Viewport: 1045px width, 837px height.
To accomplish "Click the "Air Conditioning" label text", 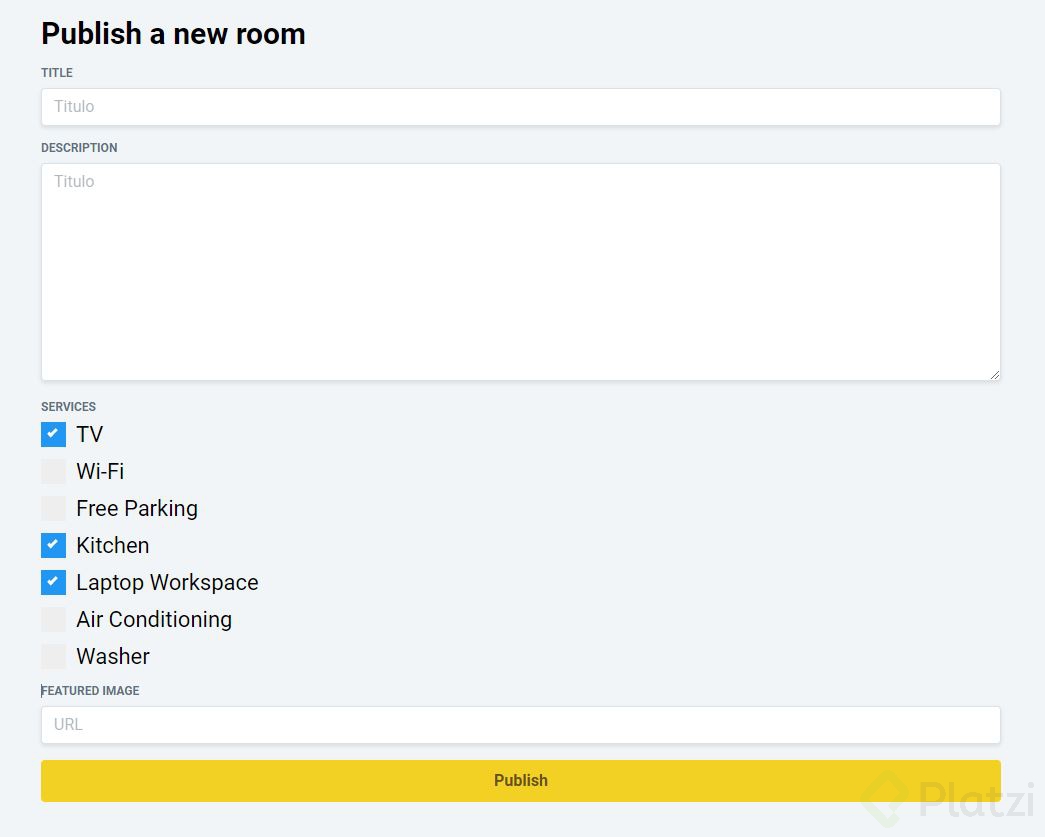I will 154,620.
